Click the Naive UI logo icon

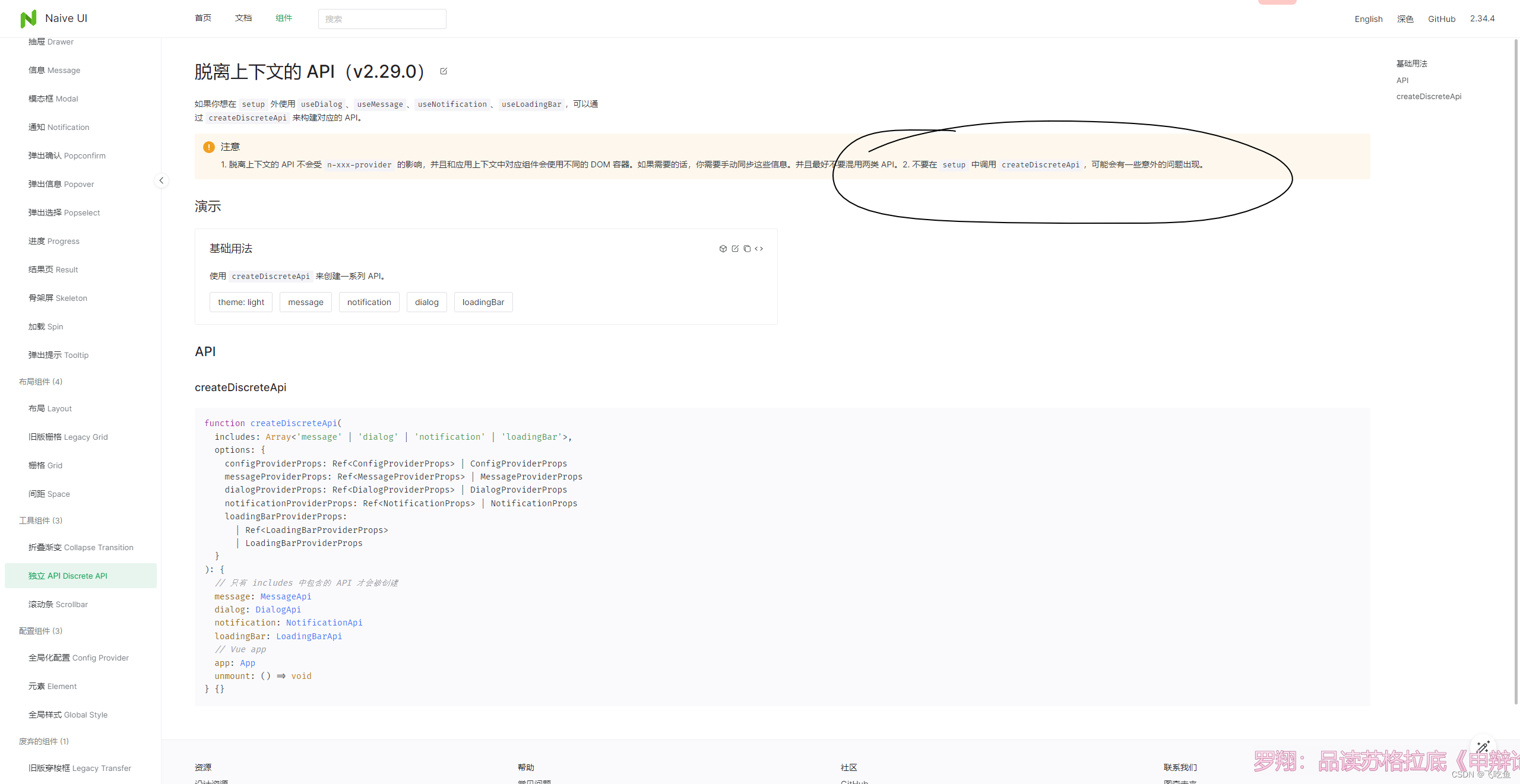(x=28, y=19)
